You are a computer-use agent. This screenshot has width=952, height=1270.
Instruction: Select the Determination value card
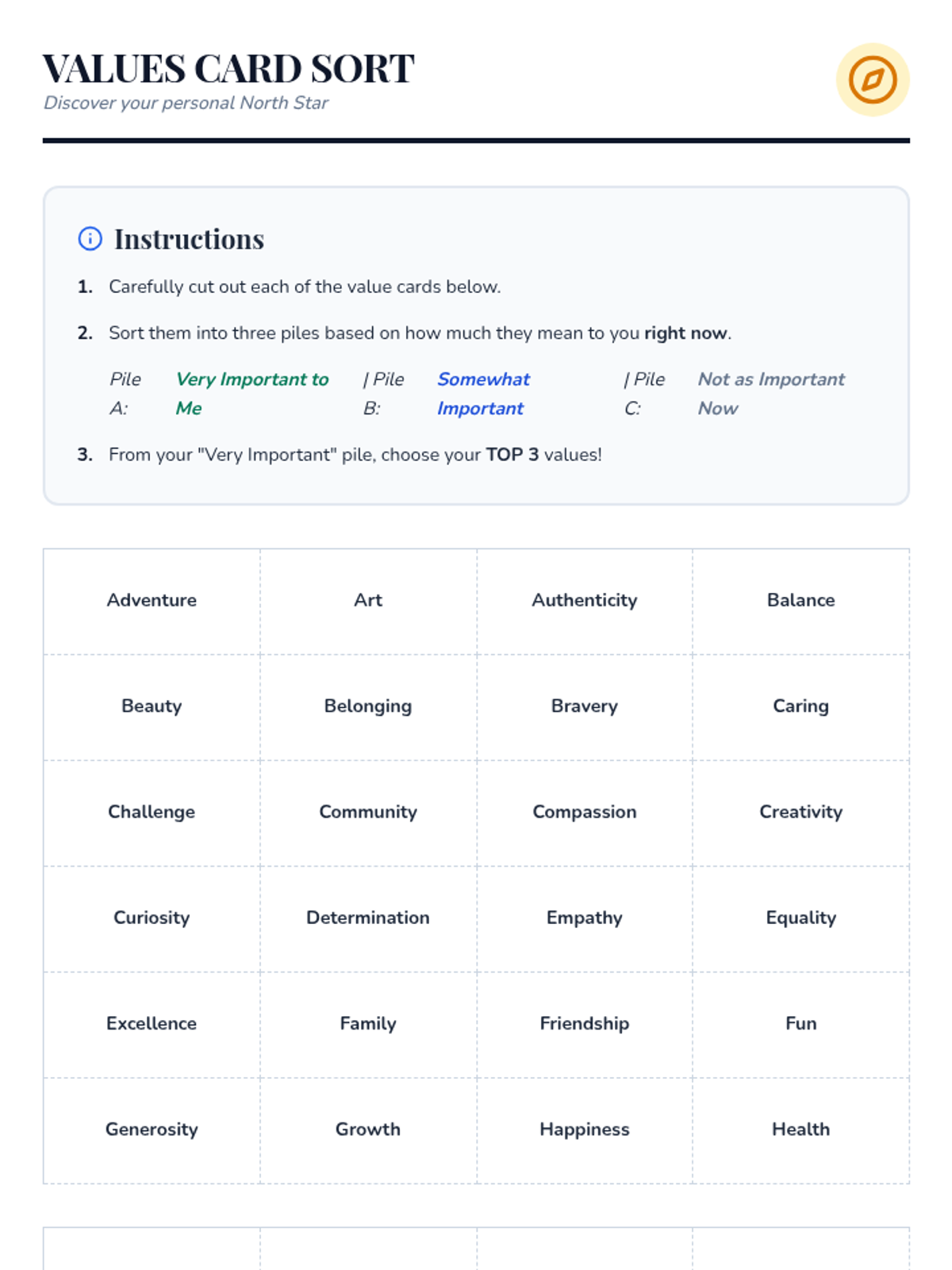[368, 918]
